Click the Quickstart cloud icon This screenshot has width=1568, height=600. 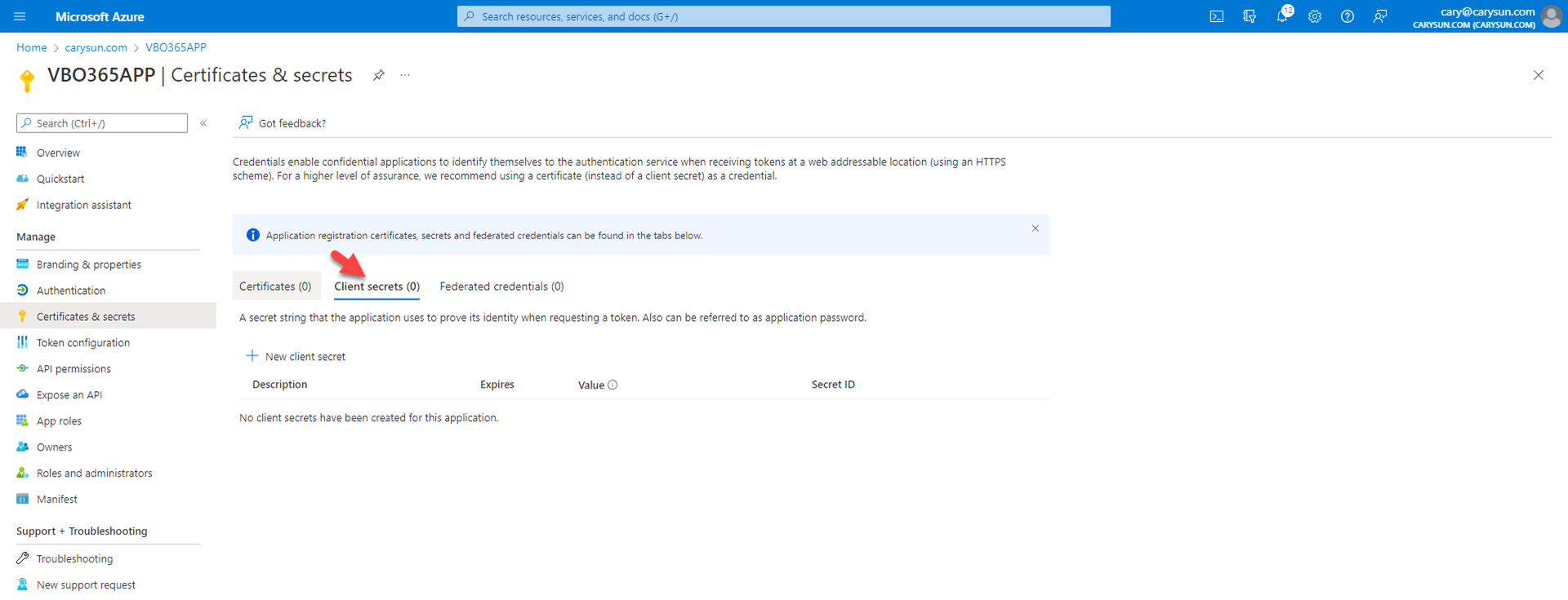[22, 179]
